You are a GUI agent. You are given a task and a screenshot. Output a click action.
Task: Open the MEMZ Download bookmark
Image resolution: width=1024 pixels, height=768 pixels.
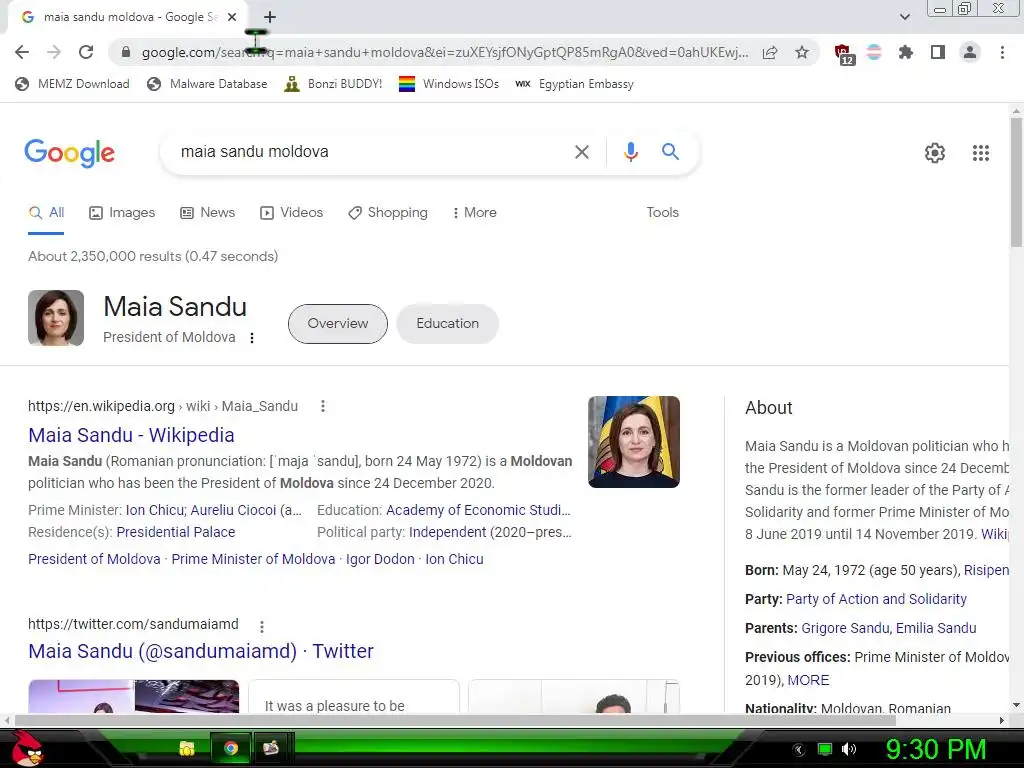(72, 84)
